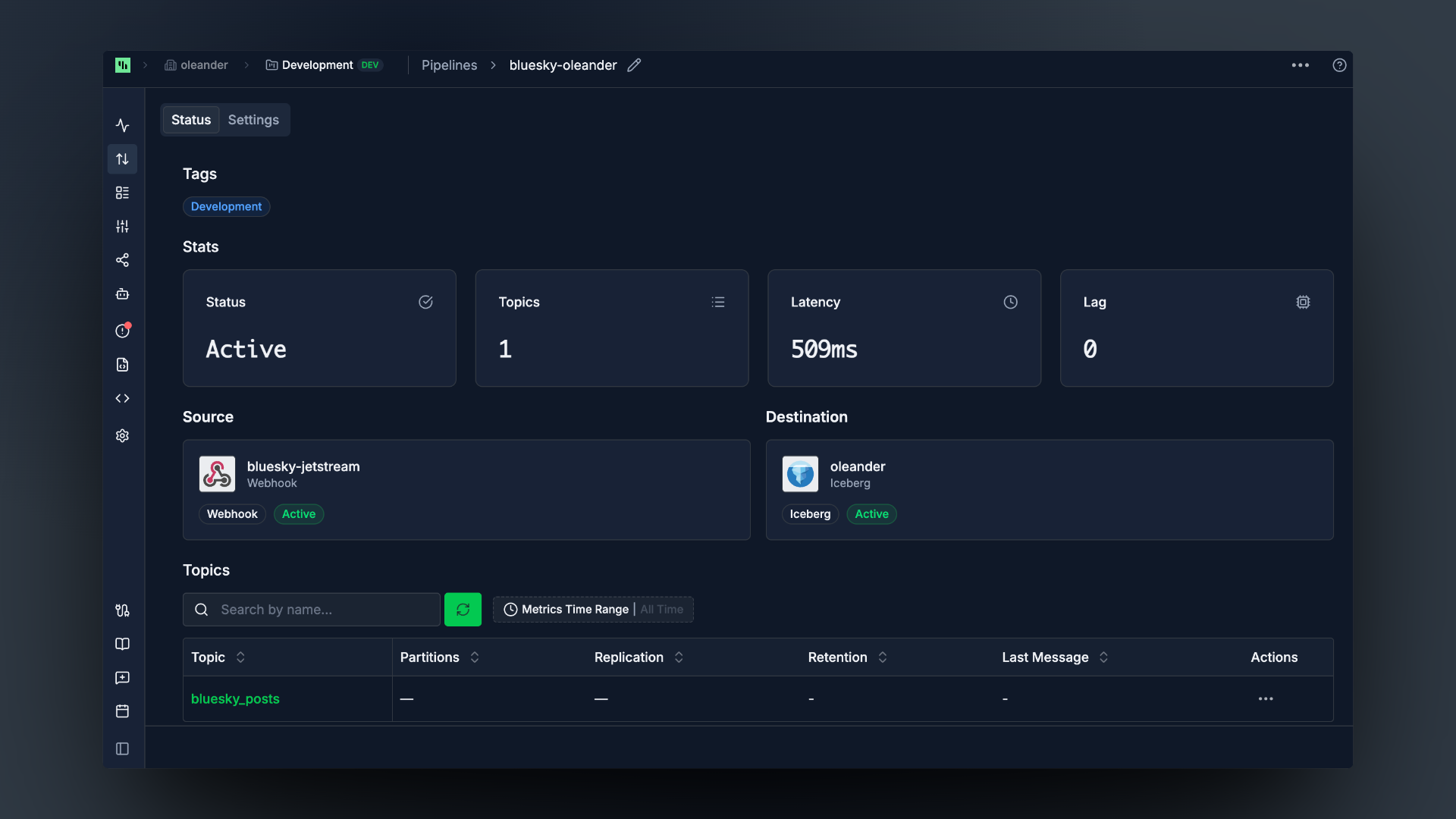The image size is (1456, 819).
Task: Click the check-circle icon on Status card
Action: [425, 302]
